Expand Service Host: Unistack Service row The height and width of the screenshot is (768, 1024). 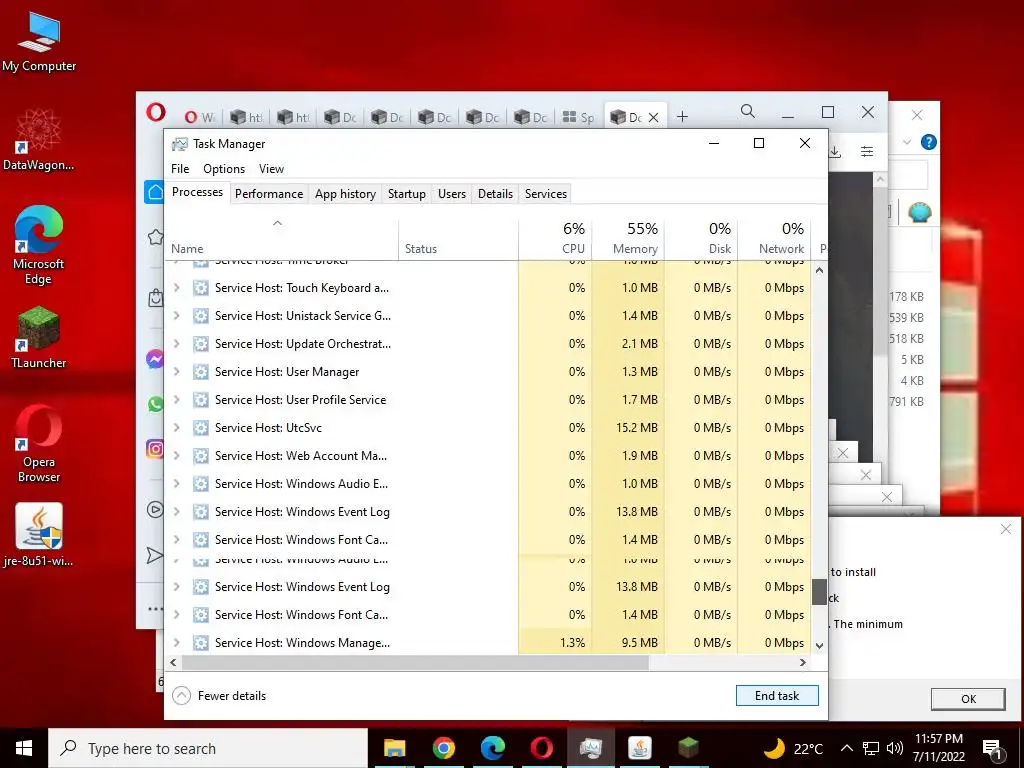(x=176, y=315)
